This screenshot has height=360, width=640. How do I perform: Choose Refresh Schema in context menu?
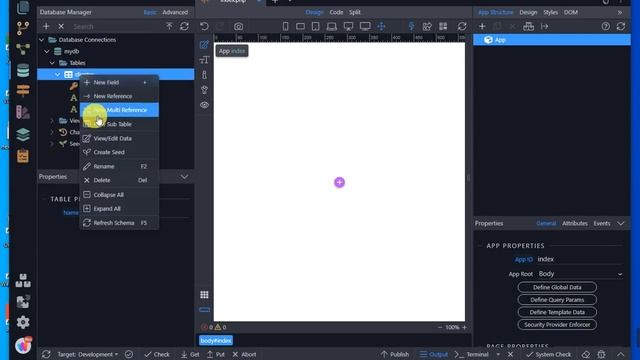pyautogui.click(x=119, y=223)
